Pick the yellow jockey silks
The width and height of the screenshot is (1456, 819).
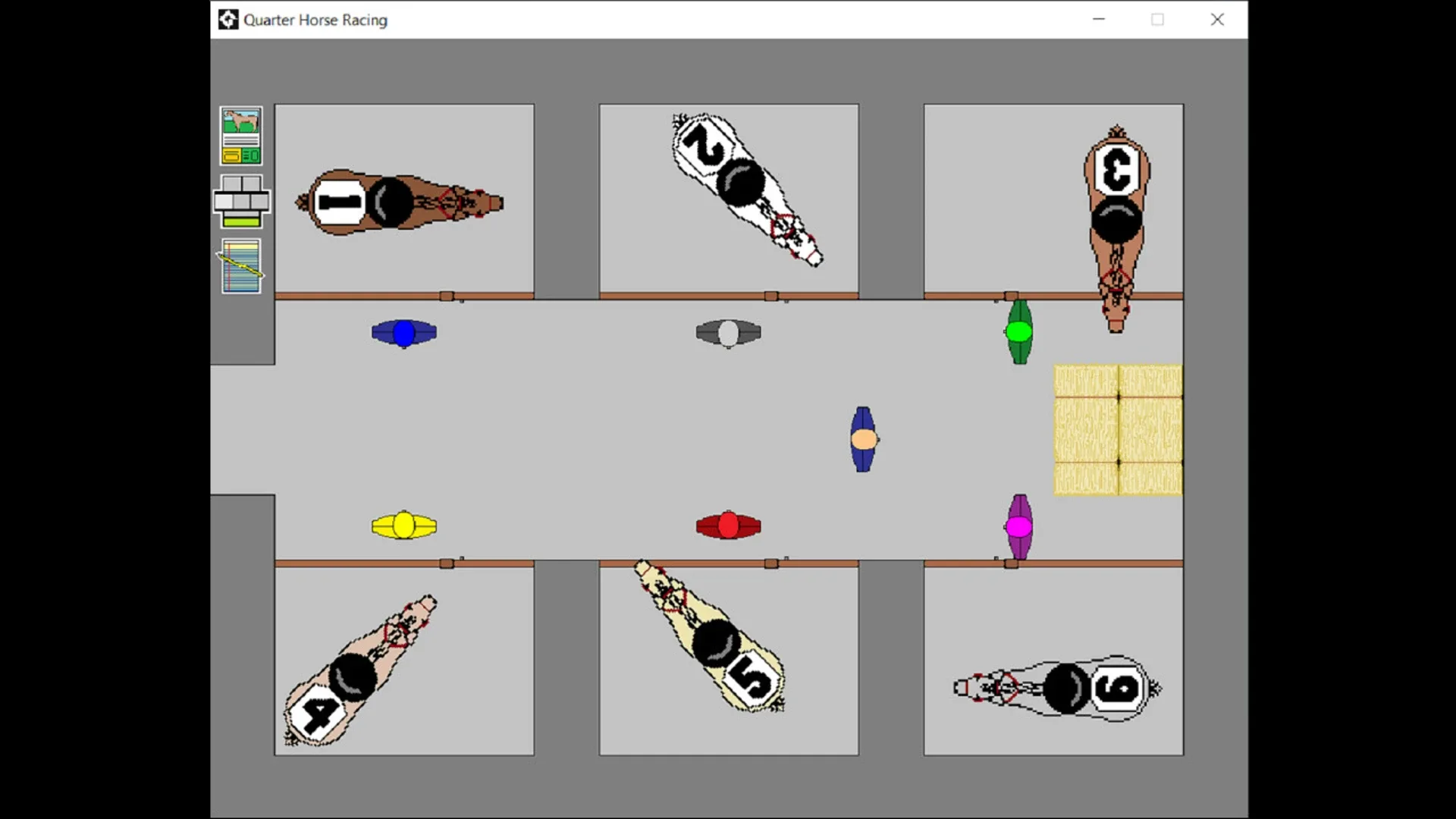403,524
